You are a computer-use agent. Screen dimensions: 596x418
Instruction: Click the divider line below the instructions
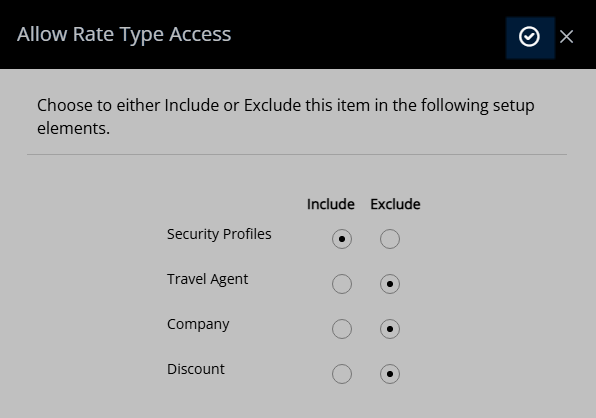coord(297,154)
